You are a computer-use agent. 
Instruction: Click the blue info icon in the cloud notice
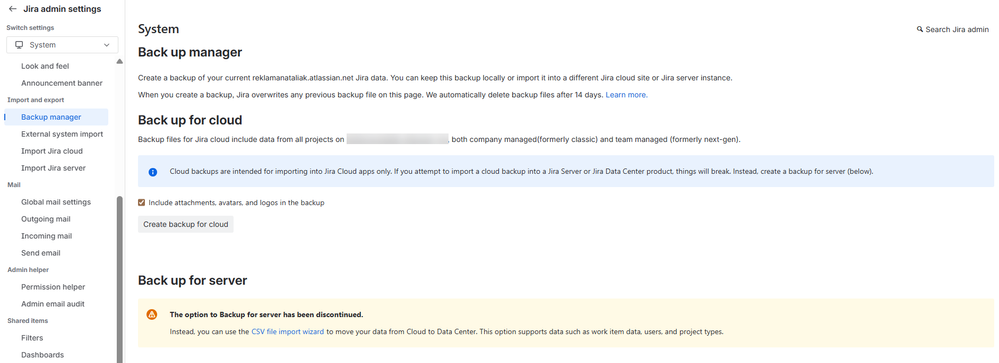[153, 172]
